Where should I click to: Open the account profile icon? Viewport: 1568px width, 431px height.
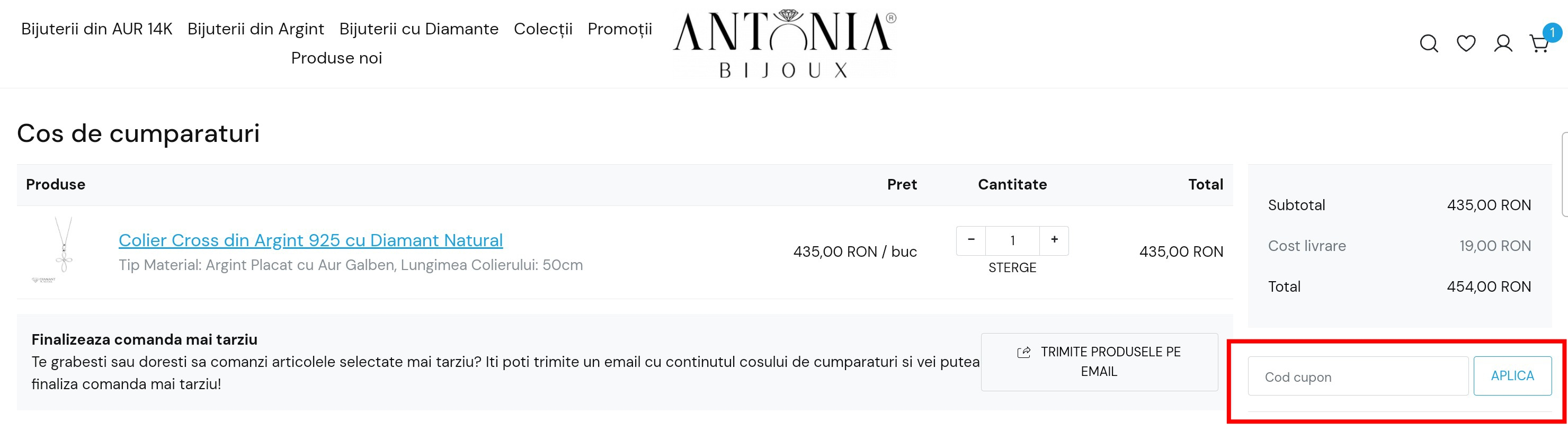(x=1503, y=43)
